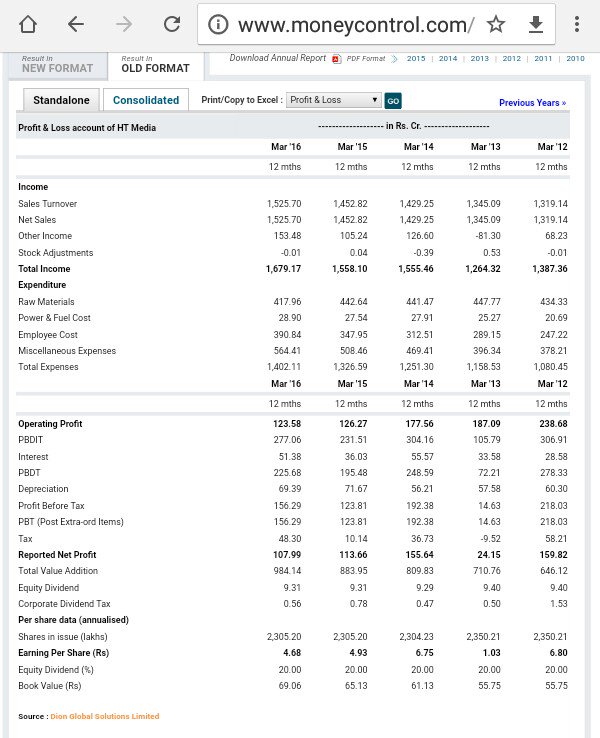This screenshot has width=600, height=738.
Task: Open site info circle icon
Action: click(218, 24)
